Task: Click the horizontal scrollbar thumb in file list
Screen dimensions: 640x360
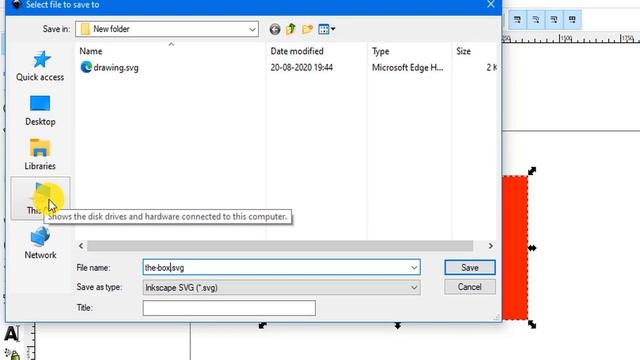Action: pos(280,246)
